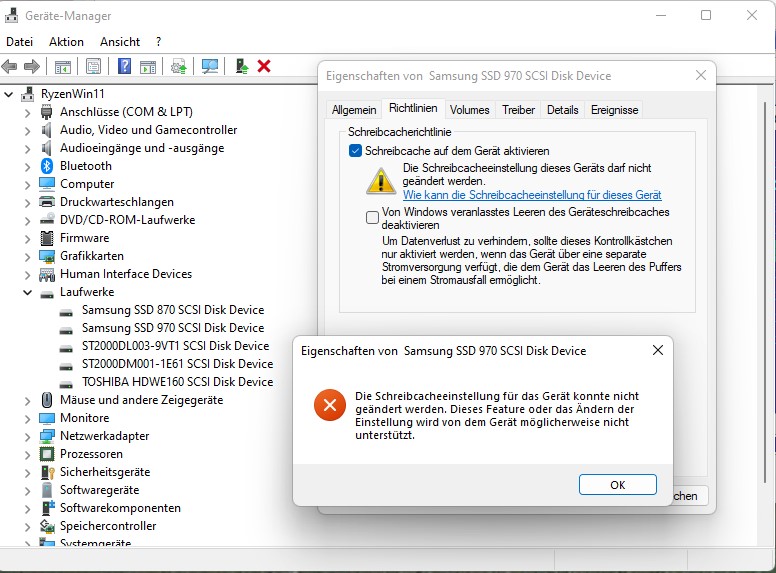Select the Richtlinien tab
The height and width of the screenshot is (573, 776).
pos(413,108)
